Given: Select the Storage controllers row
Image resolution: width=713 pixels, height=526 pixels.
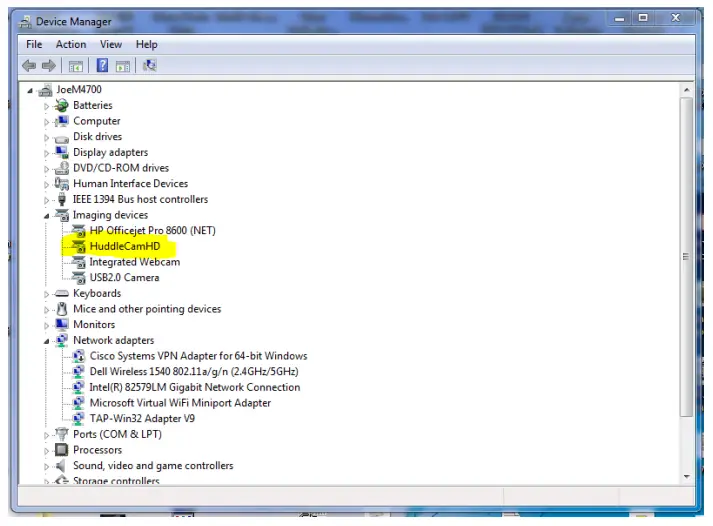Looking at the screenshot, I should click(116, 481).
